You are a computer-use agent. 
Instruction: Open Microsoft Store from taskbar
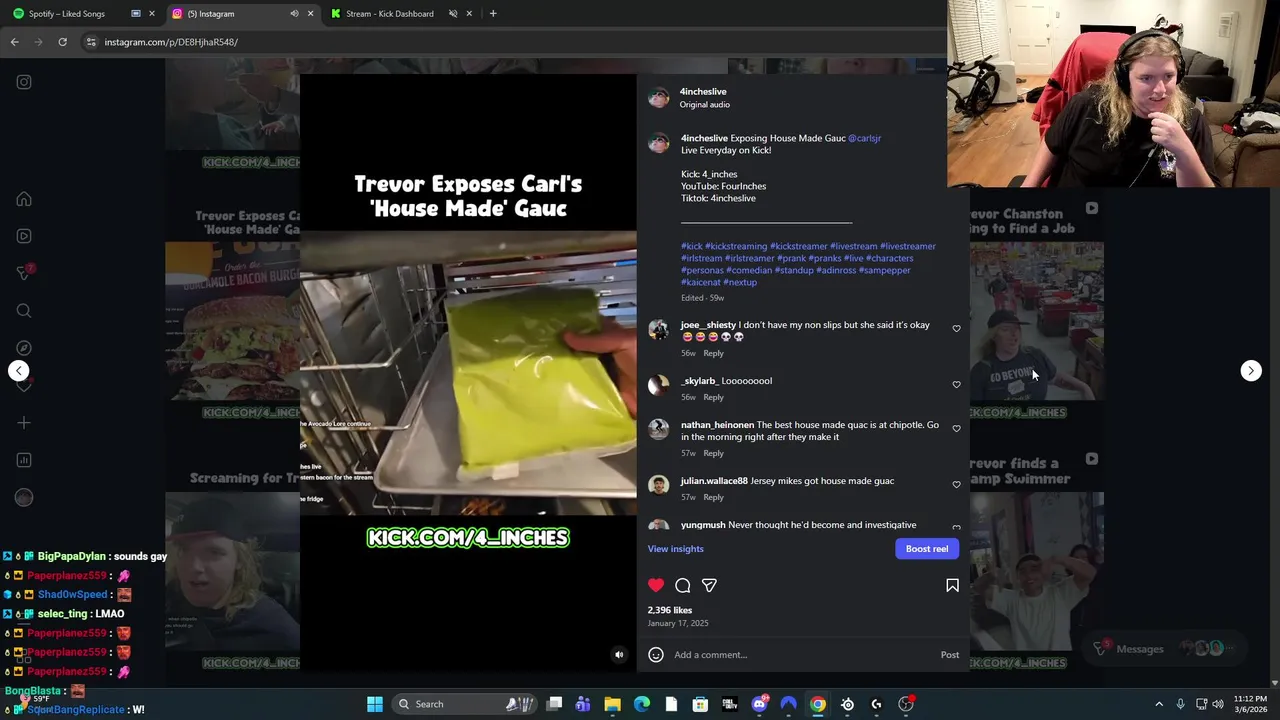700,704
